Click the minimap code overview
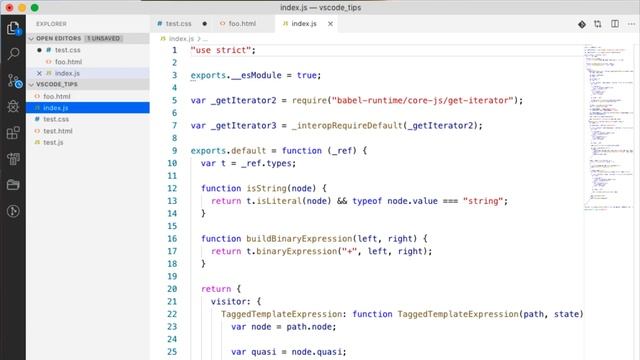The height and width of the screenshot is (360, 640). [x=609, y=127]
